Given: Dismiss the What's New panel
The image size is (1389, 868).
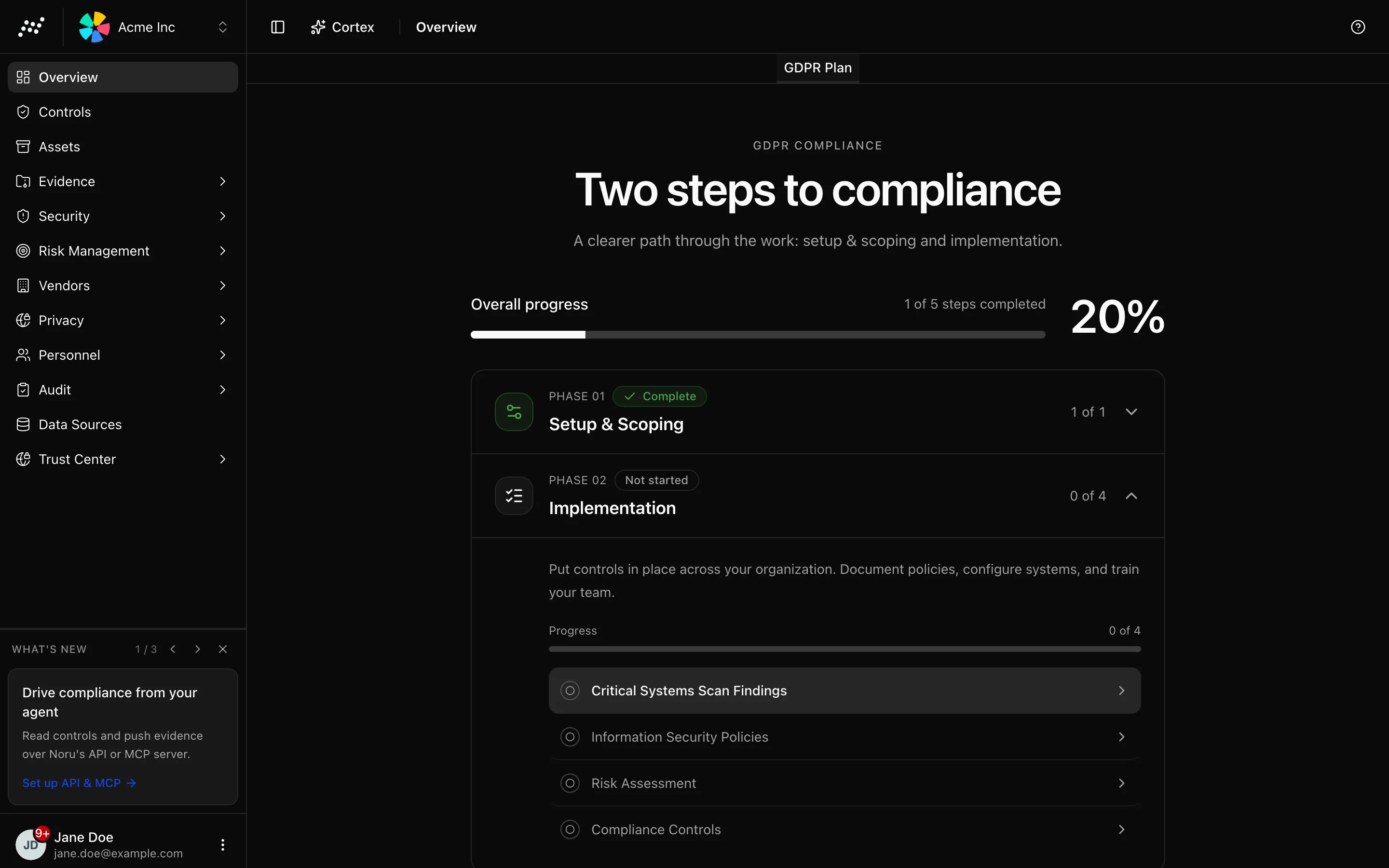Looking at the screenshot, I should pos(223,649).
